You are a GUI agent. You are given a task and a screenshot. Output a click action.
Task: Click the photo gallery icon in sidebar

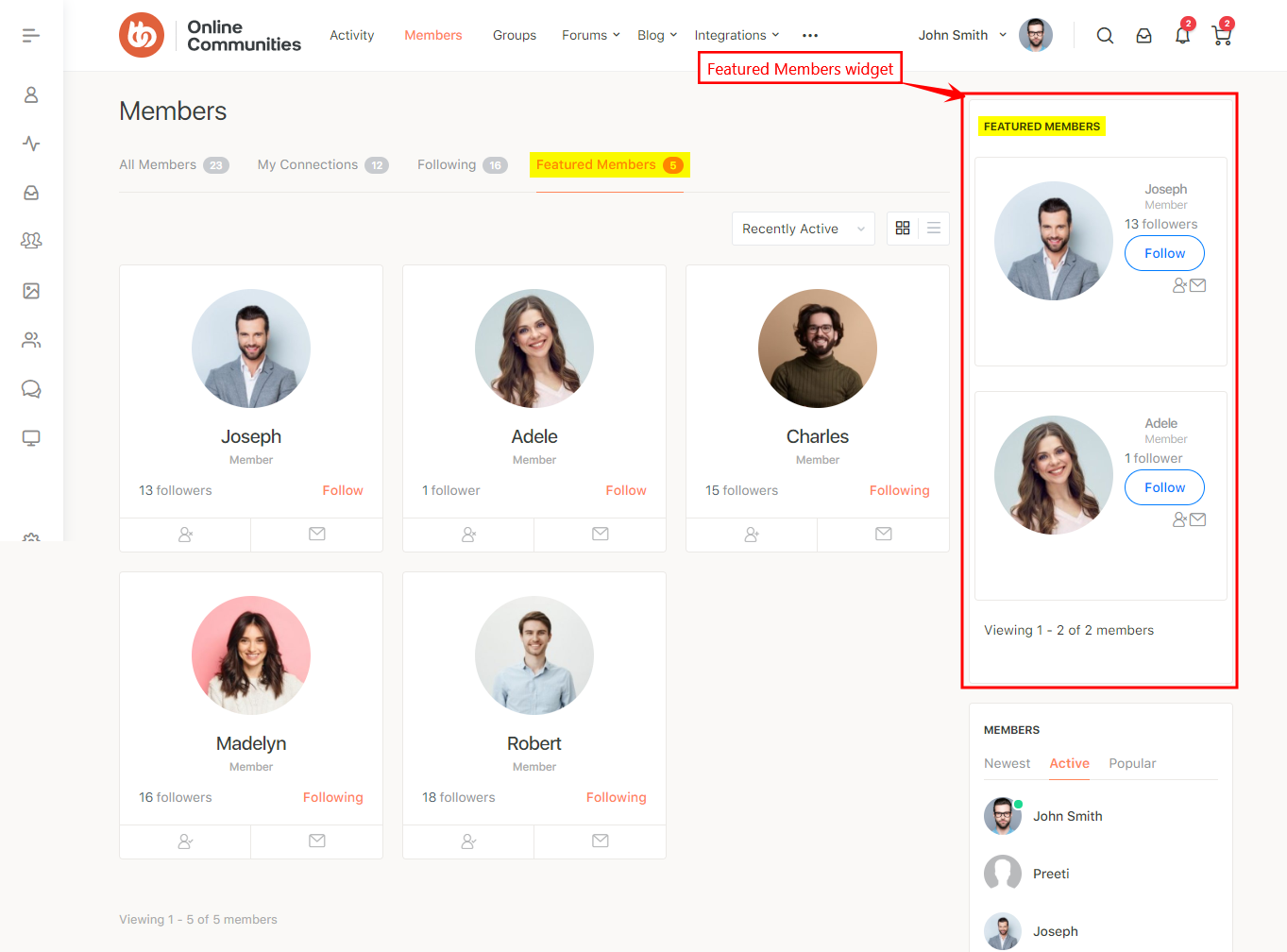pos(31,291)
